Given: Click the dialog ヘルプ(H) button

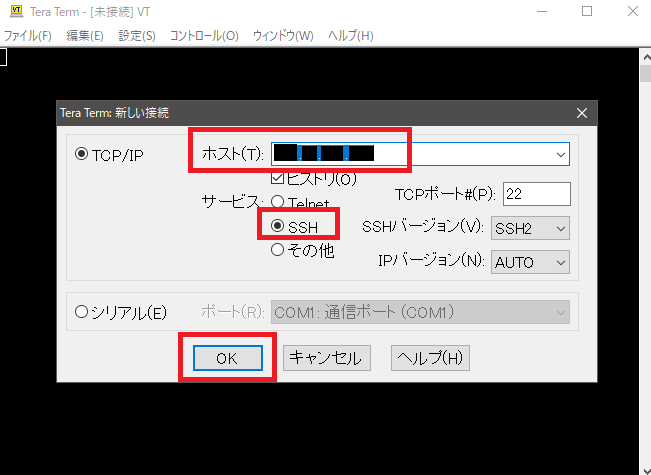Looking at the screenshot, I should (x=430, y=357).
